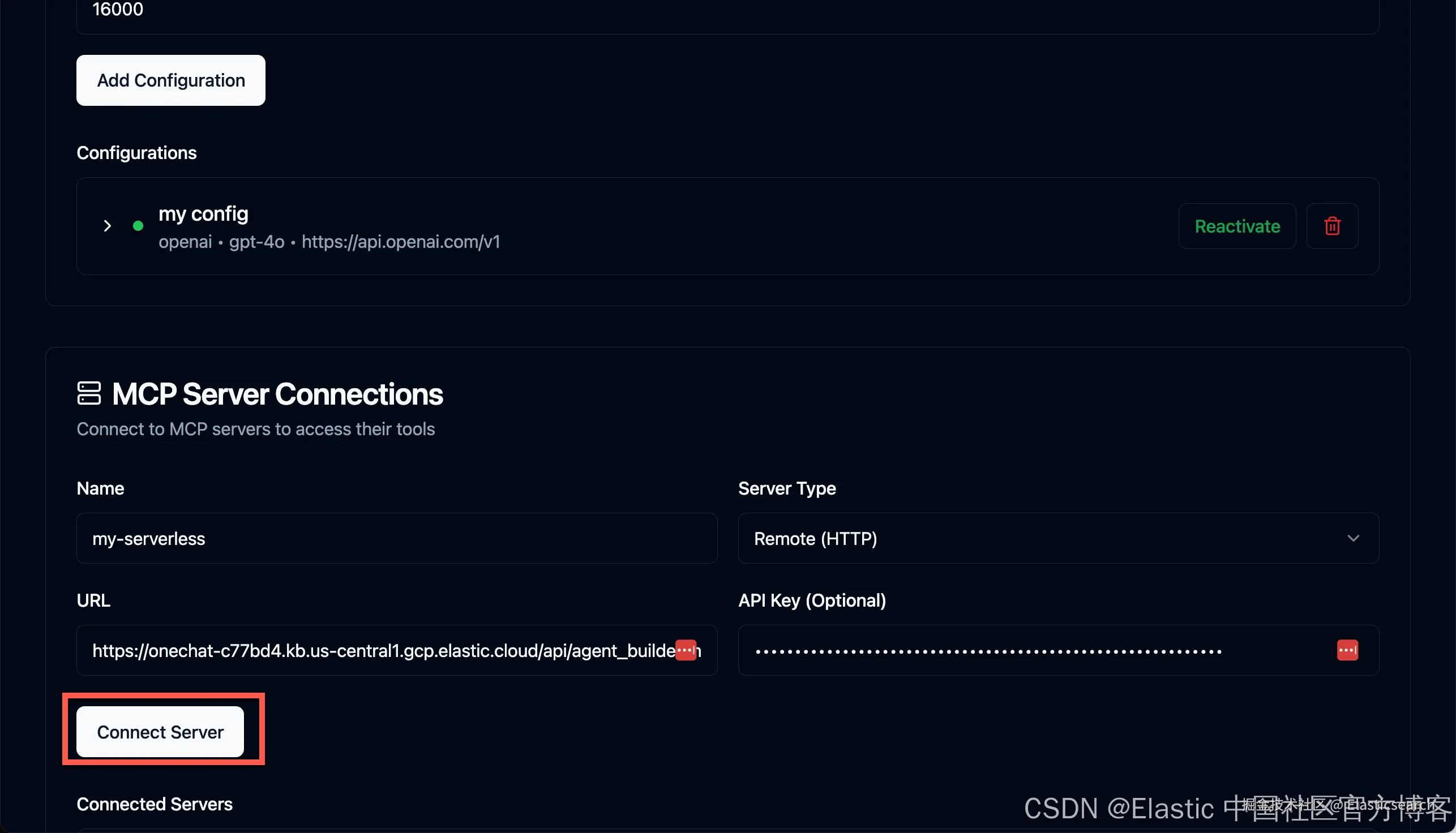Focus the Name field containing my-serverless
Image resolution: width=1456 pixels, height=833 pixels.
[x=396, y=538]
